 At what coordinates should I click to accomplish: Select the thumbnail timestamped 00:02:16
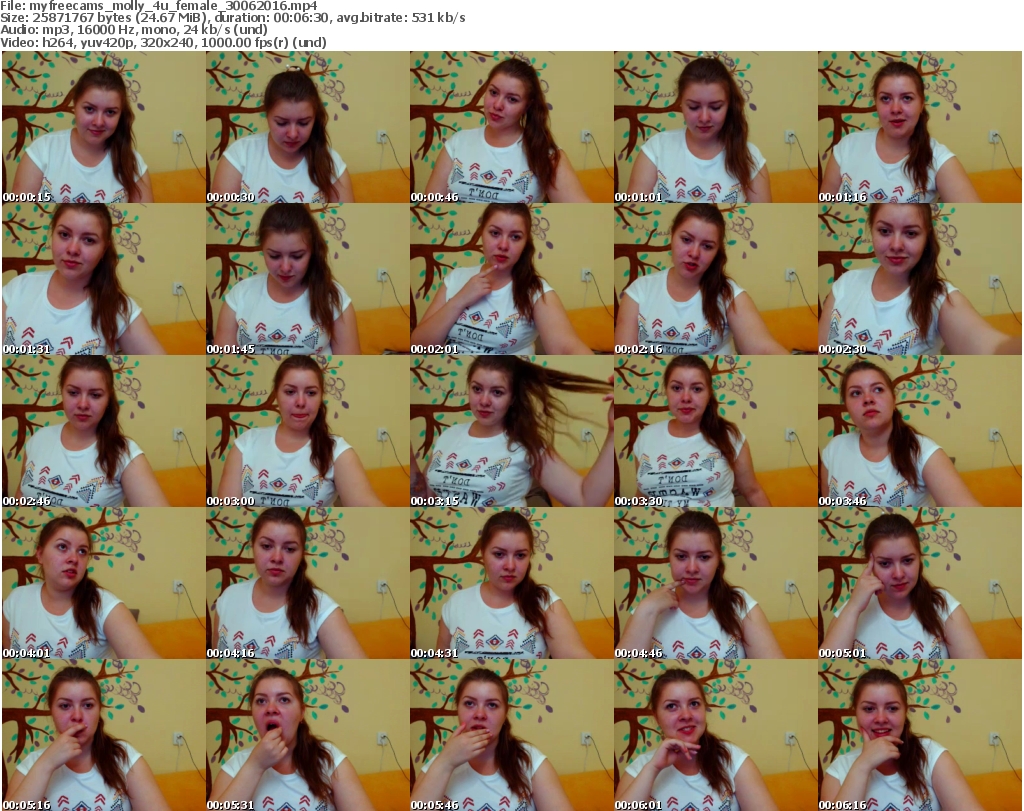(715, 279)
